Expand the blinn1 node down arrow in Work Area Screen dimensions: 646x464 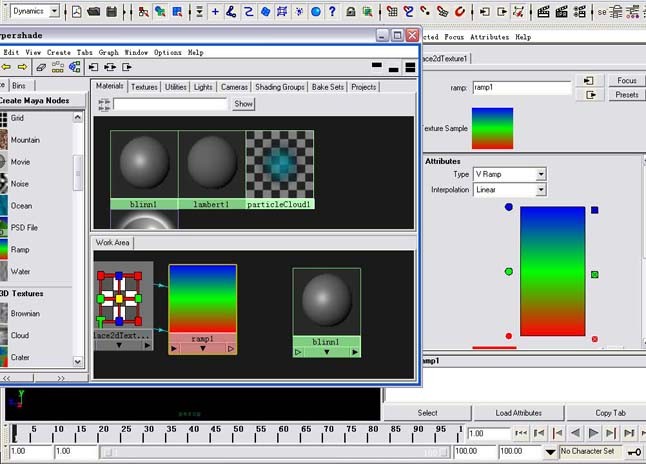(326, 352)
